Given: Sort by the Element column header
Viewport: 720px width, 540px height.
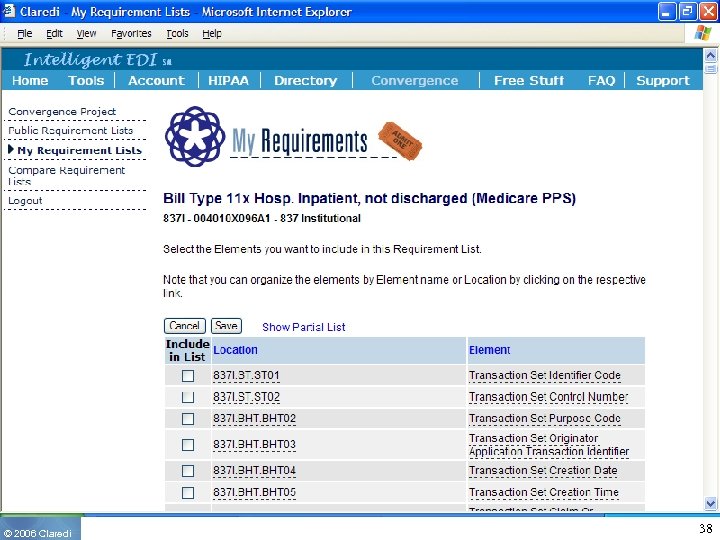Looking at the screenshot, I should tap(489, 350).
